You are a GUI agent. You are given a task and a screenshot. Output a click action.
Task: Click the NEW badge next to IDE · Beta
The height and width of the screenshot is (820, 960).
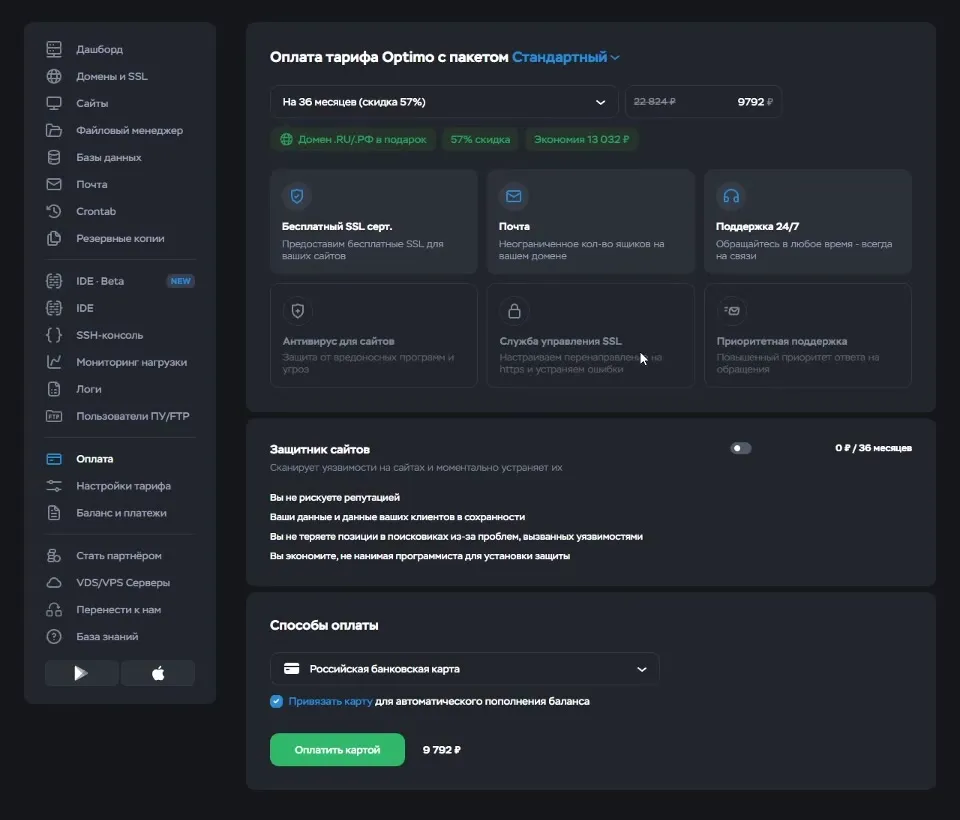(181, 281)
